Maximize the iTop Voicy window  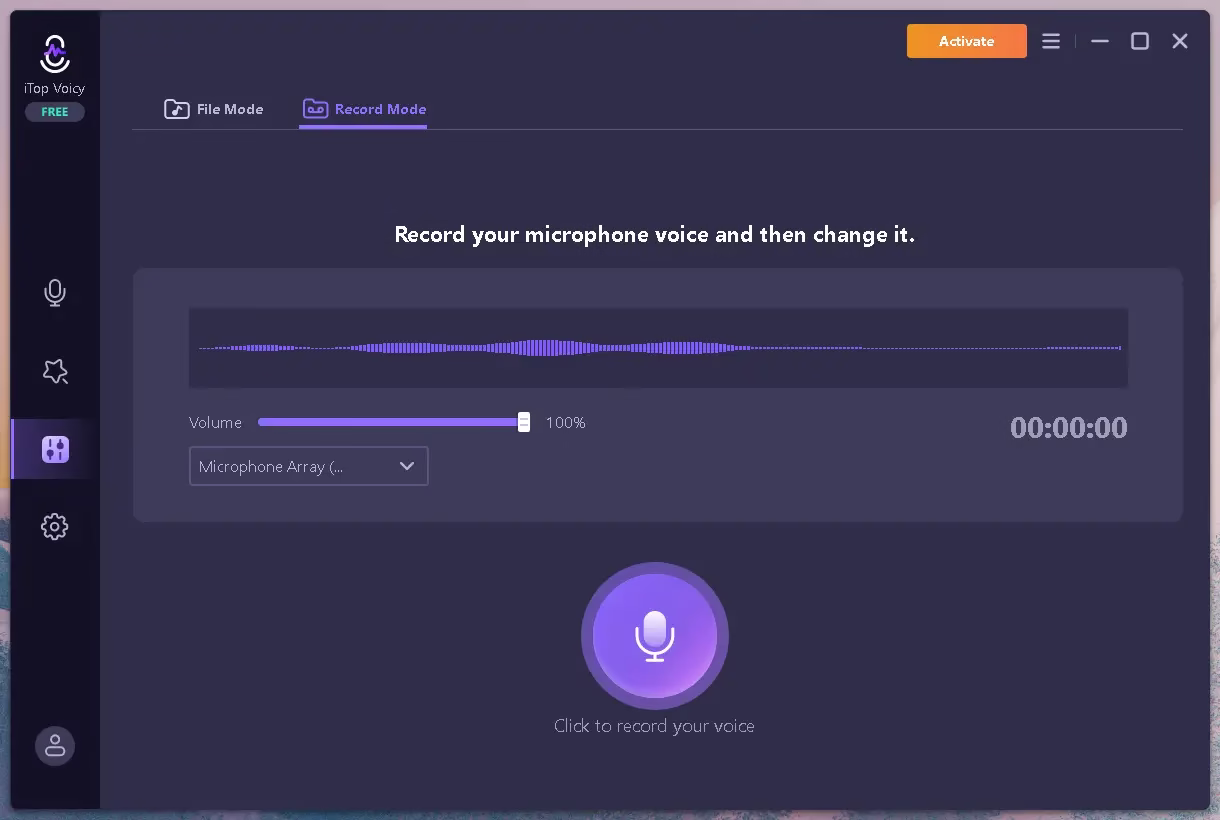pos(1140,41)
